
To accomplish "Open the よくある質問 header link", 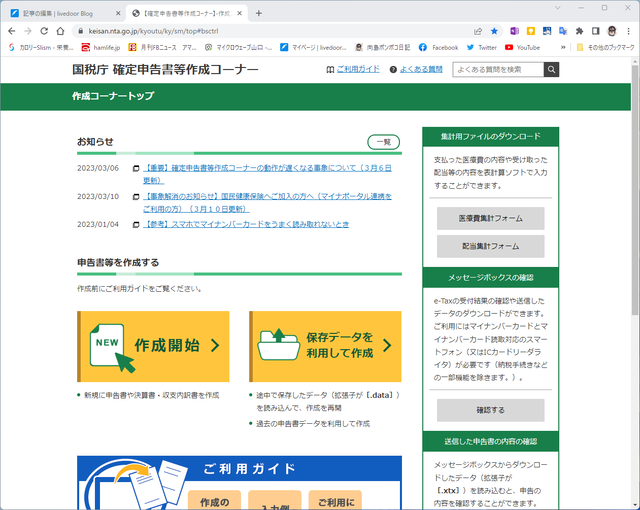I will 421,69.
